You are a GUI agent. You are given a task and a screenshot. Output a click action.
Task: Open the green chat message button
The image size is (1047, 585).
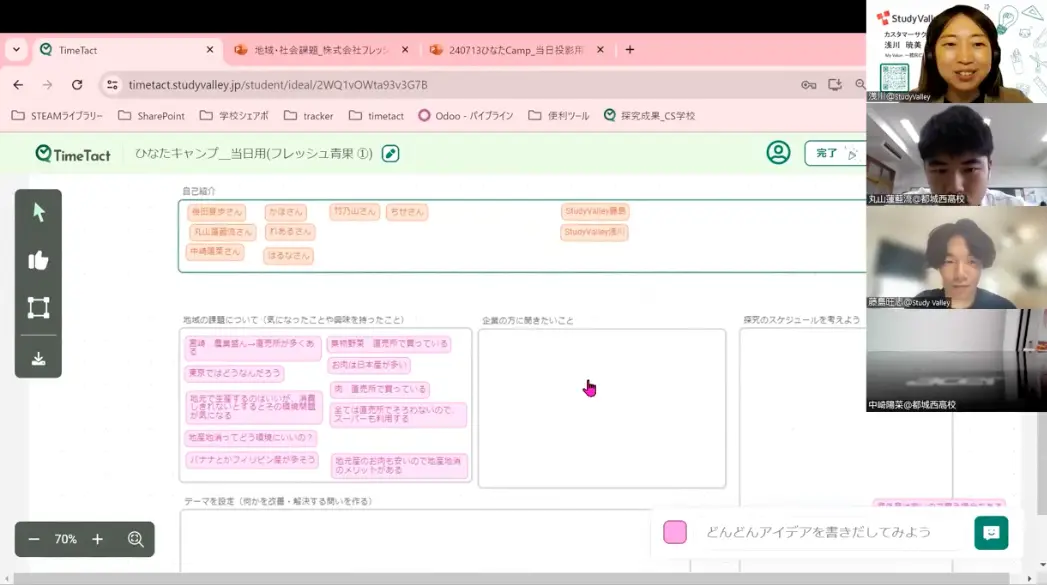[x=991, y=532]
